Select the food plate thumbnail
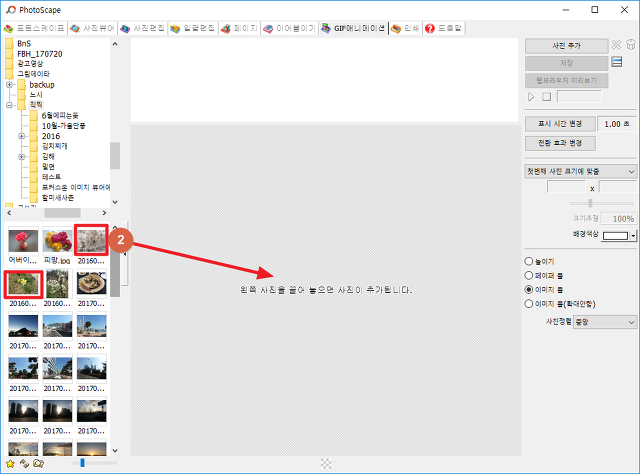 (91, 283)
